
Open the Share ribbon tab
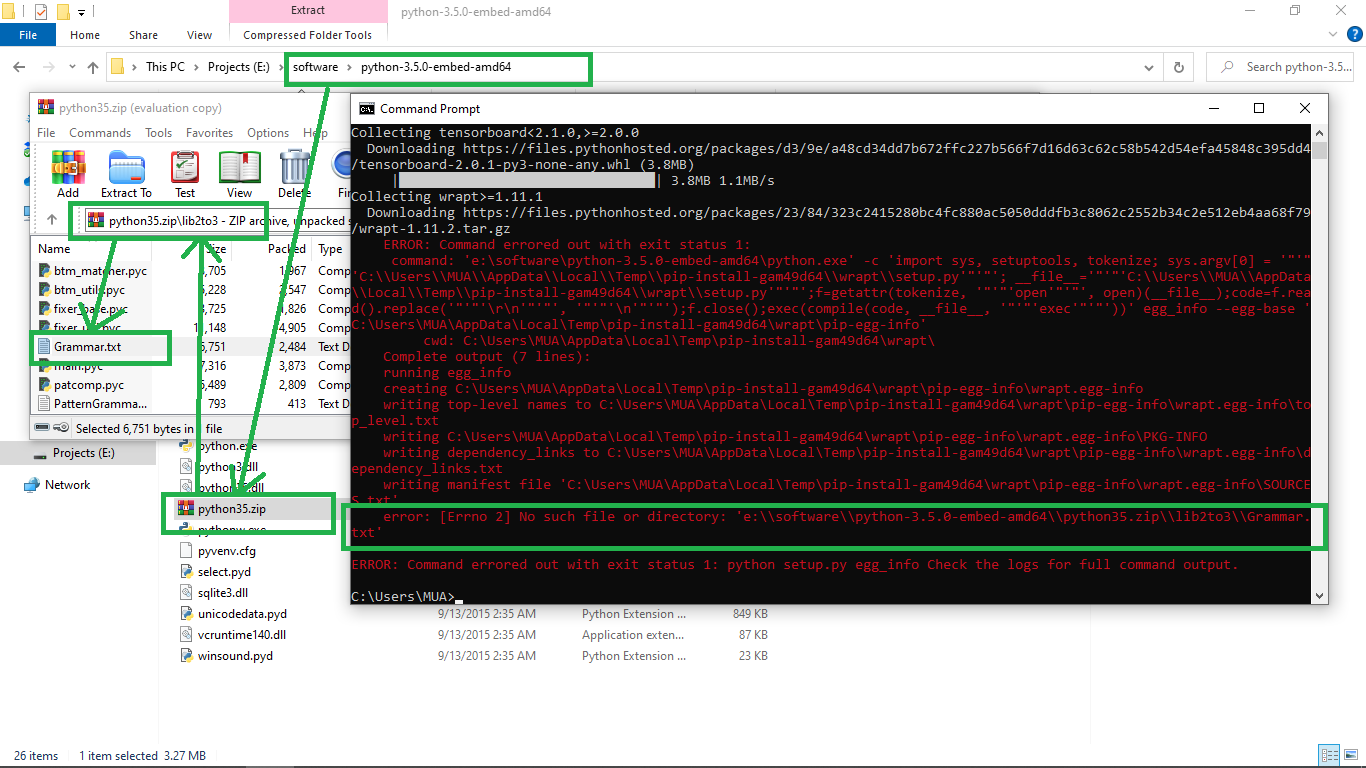[x=144, y=35]
